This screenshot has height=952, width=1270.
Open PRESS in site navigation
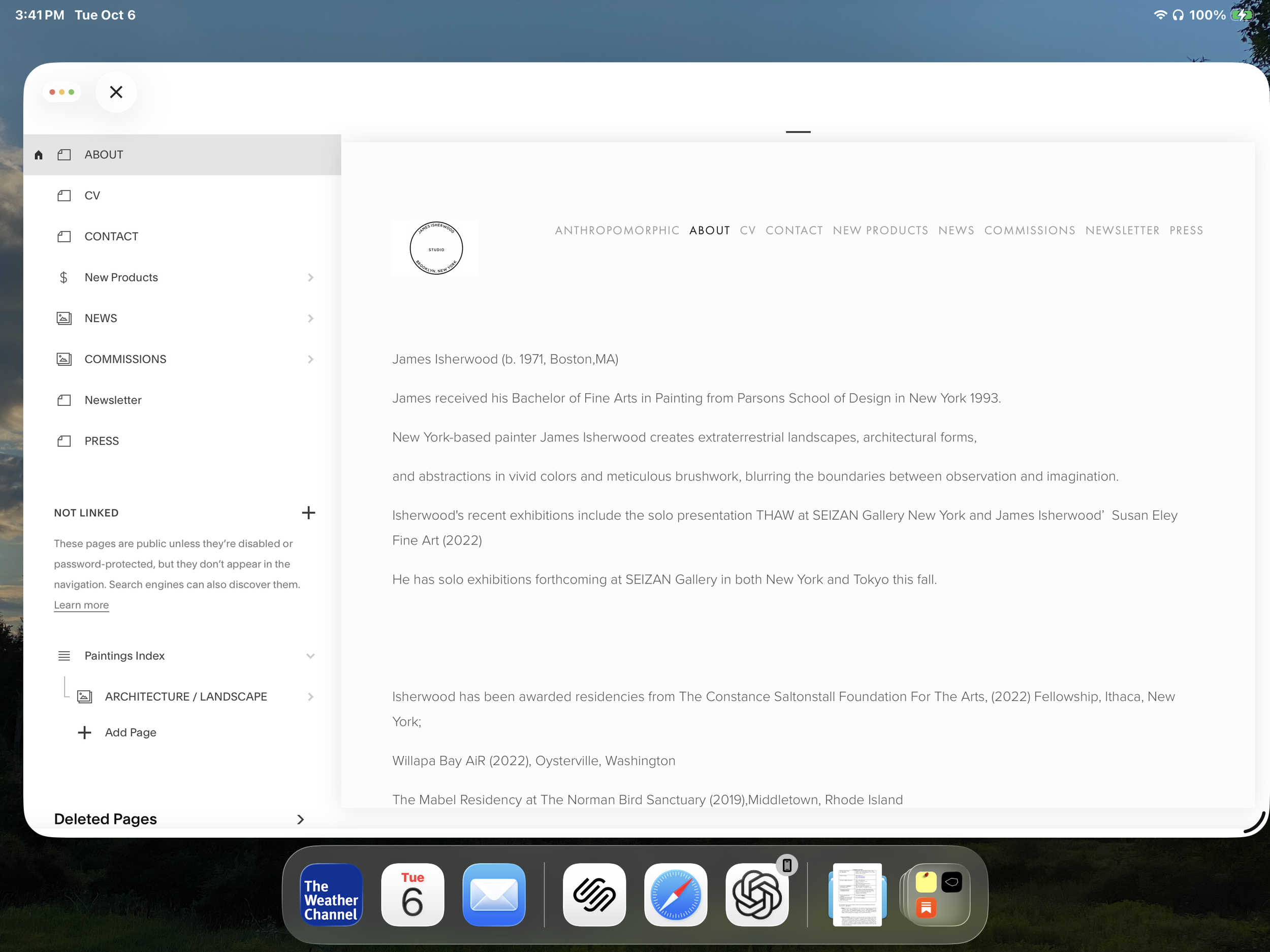(x=1186, y=230)
